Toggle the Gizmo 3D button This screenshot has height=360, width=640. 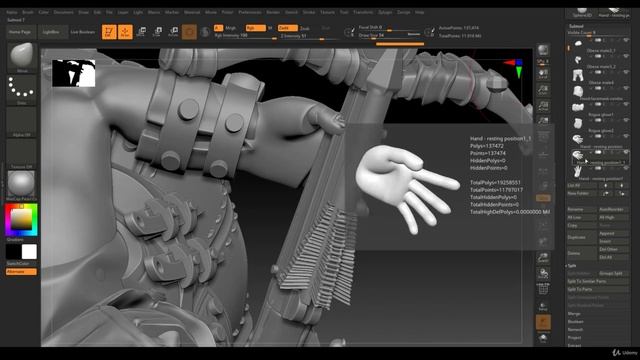click(189, 32)
